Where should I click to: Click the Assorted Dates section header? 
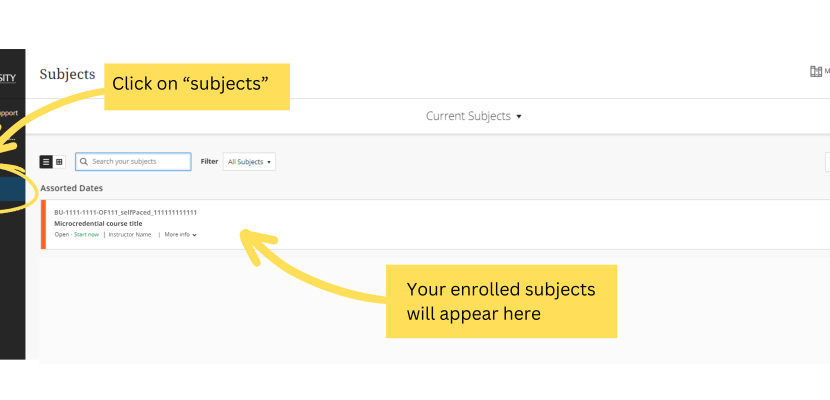click(71, 188)
